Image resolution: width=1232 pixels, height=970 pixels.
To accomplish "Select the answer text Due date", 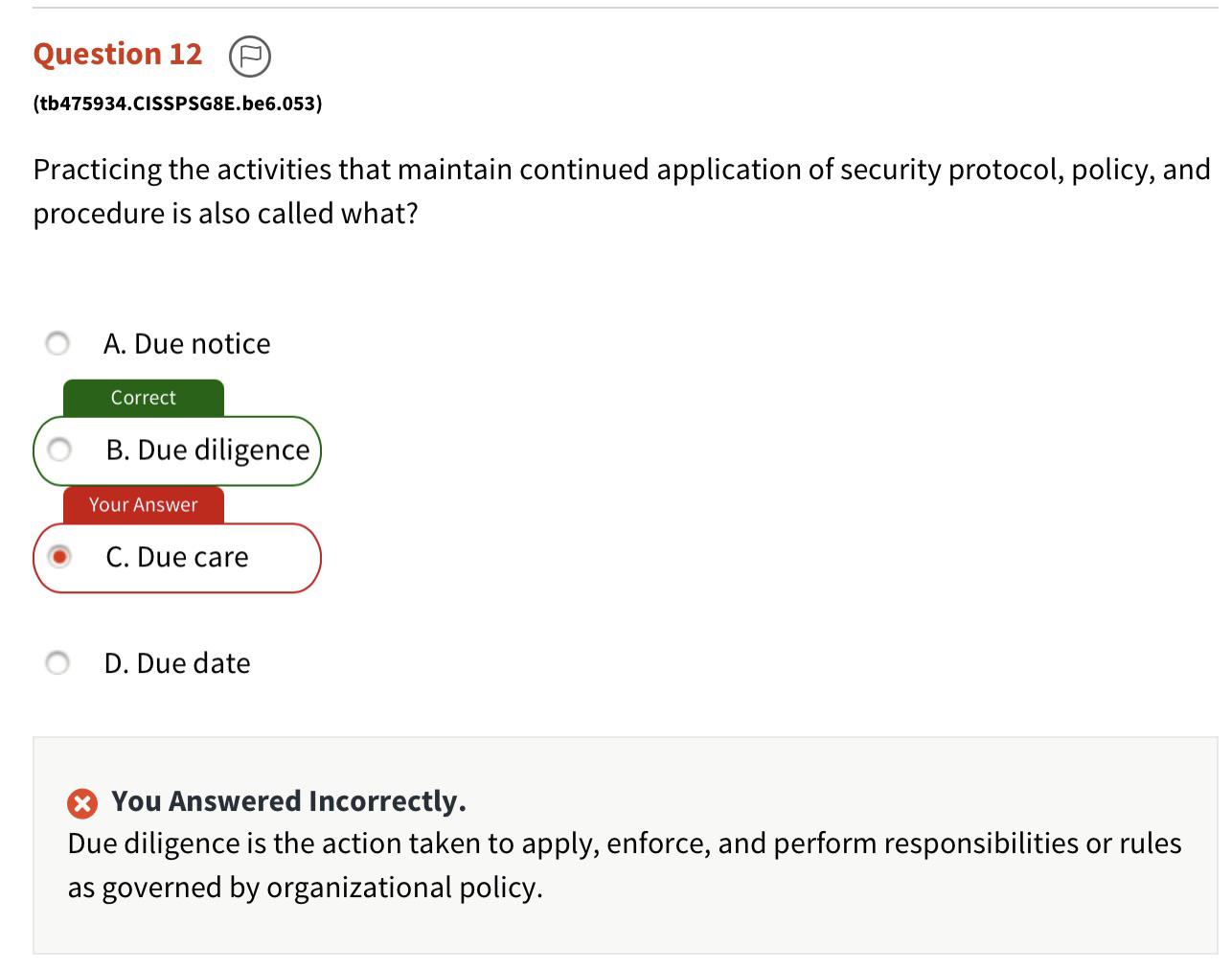I will 177,661.
